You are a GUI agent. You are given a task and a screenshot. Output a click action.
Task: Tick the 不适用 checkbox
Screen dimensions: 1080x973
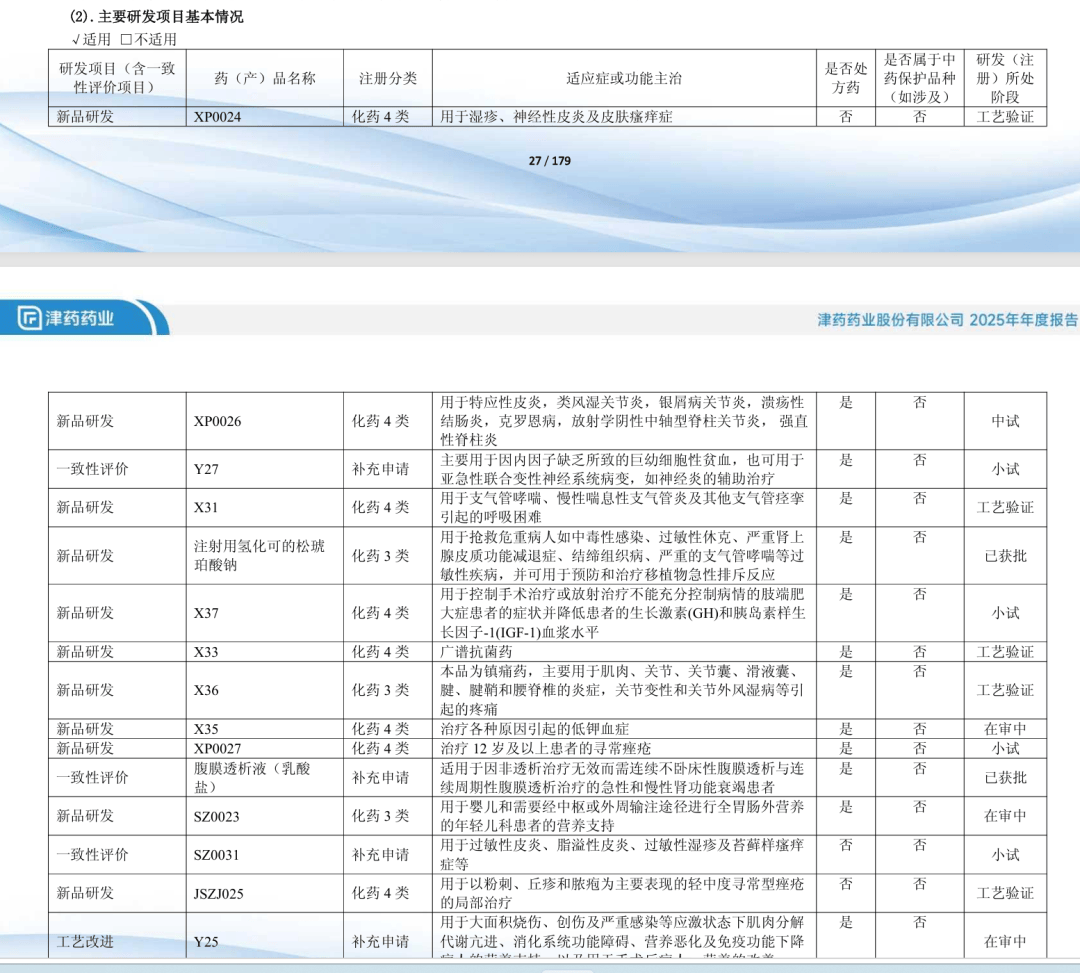(x=126, y=39)
